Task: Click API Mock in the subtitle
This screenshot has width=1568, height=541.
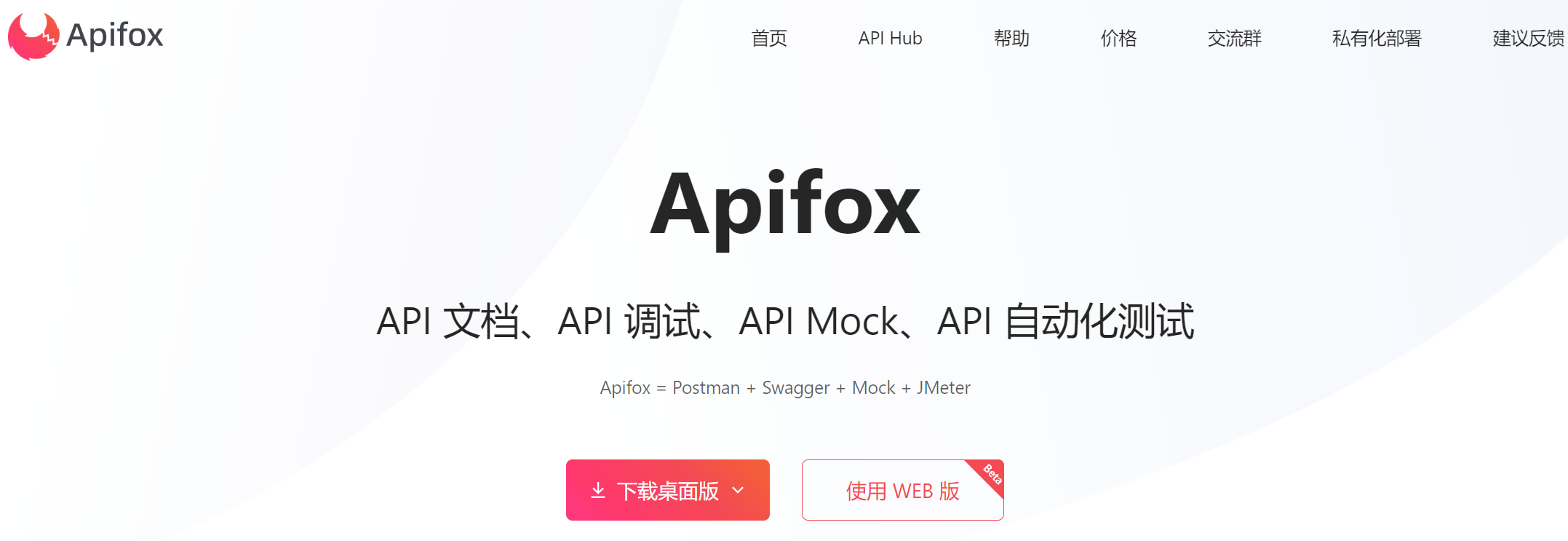Action: 819,321
